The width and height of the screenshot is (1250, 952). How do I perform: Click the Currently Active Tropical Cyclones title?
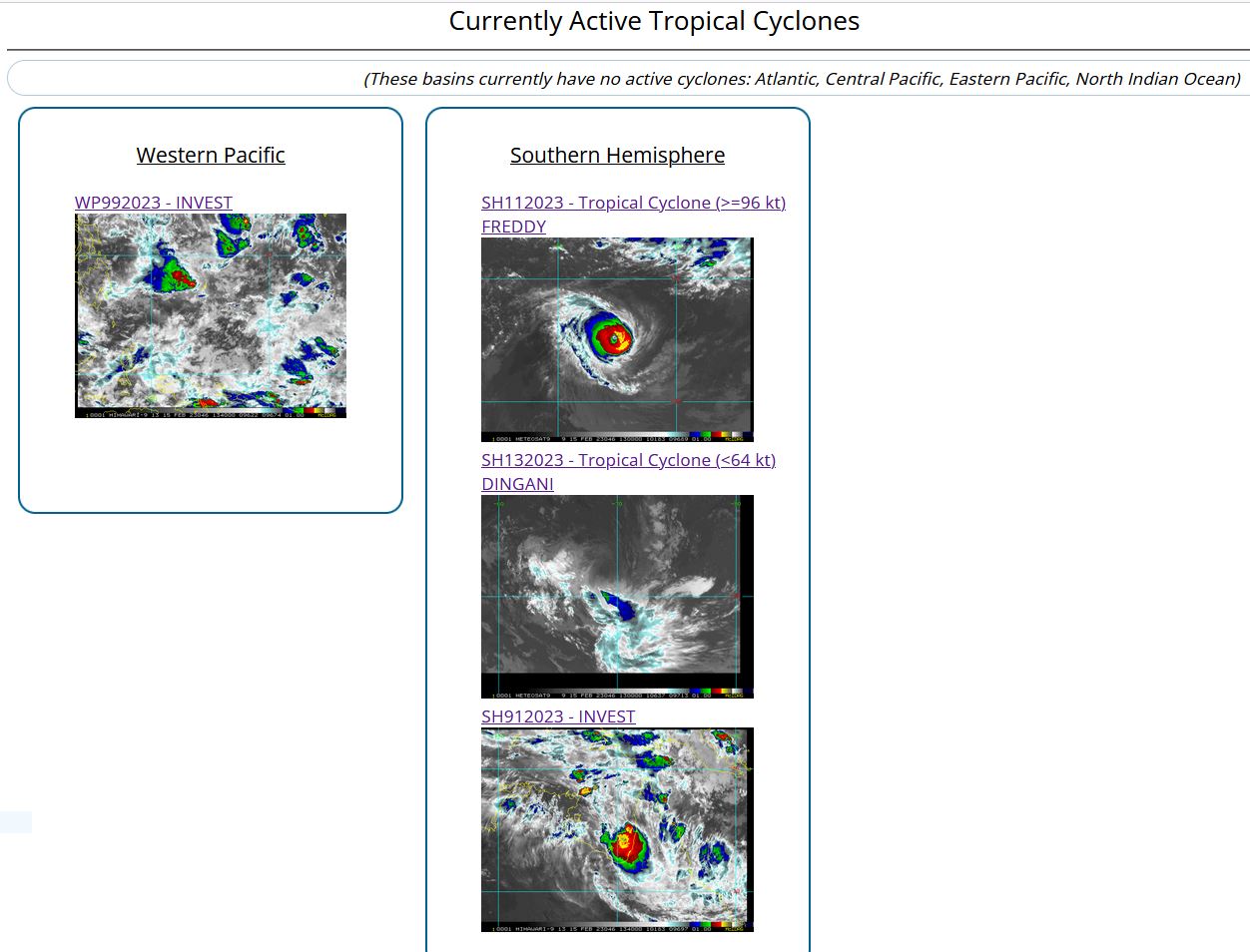(654, 21)
